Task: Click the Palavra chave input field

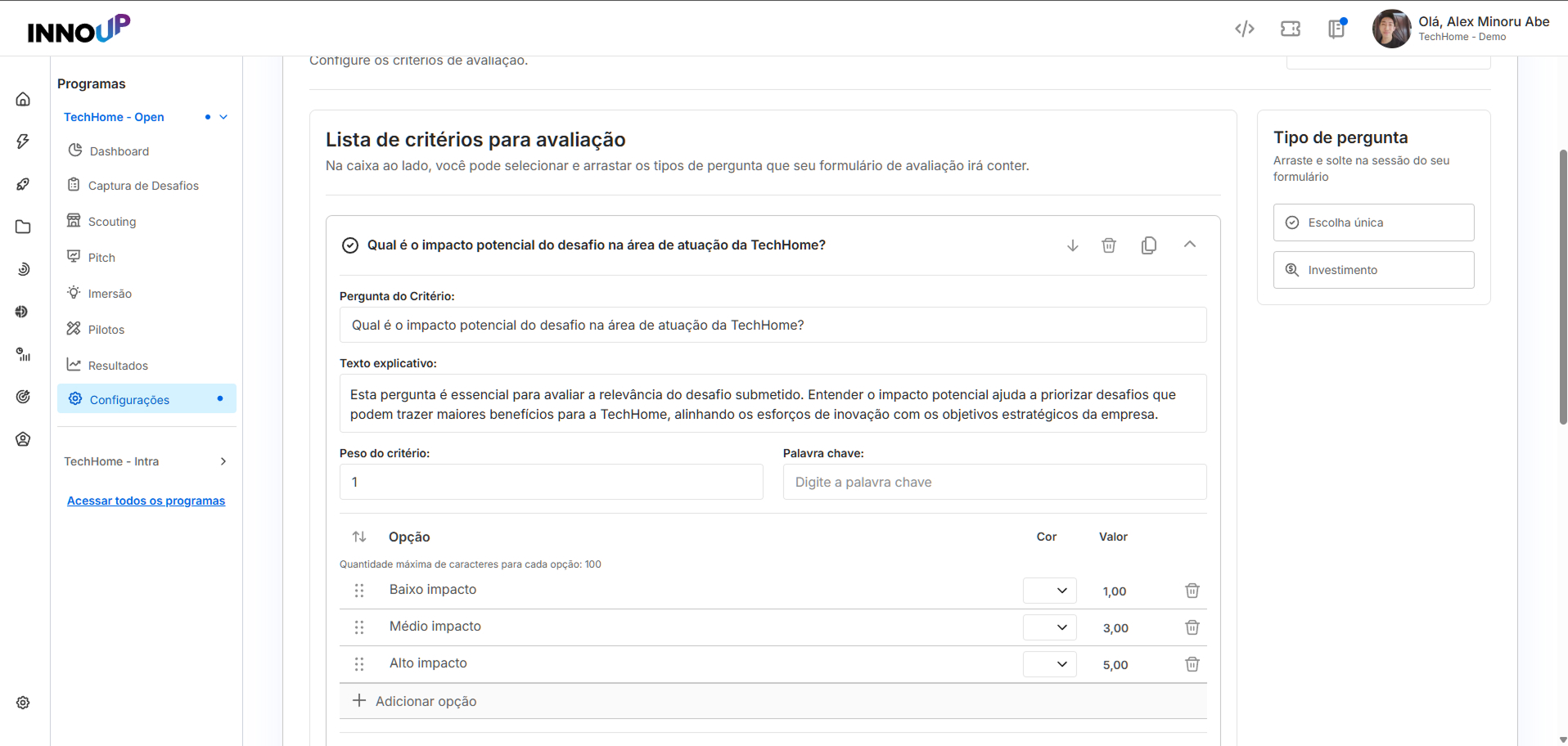Action: [994, 482]
